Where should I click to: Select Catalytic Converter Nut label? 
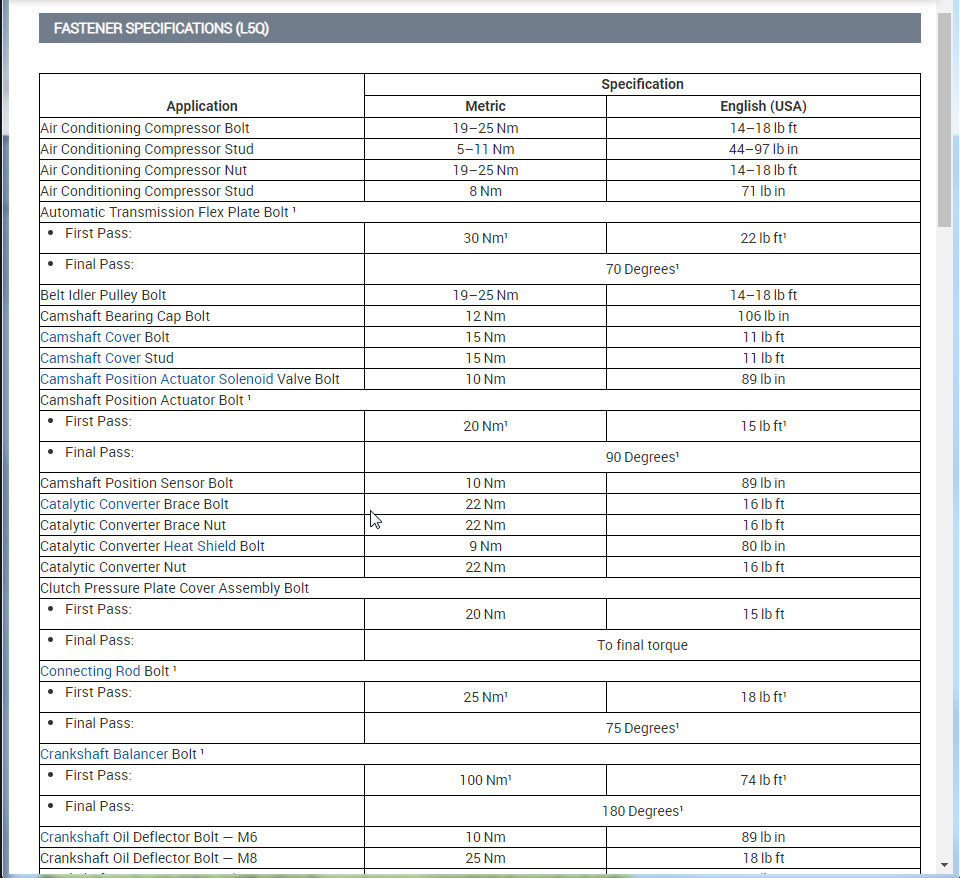coord(113,567)
